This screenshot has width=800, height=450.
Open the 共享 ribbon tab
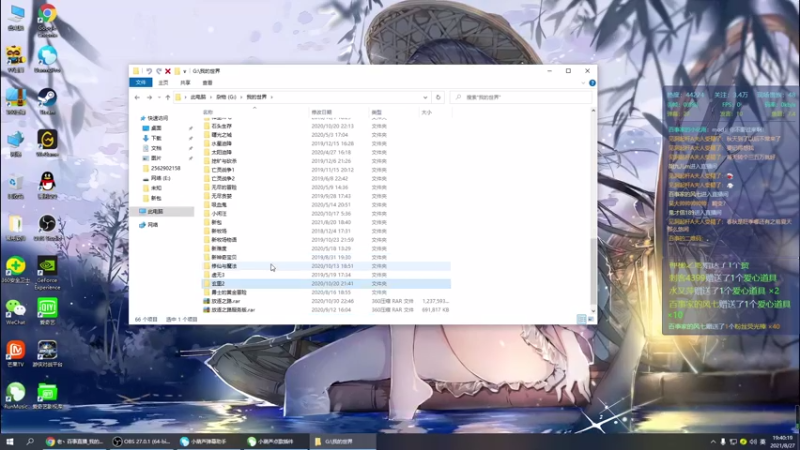tap(185, 83)
